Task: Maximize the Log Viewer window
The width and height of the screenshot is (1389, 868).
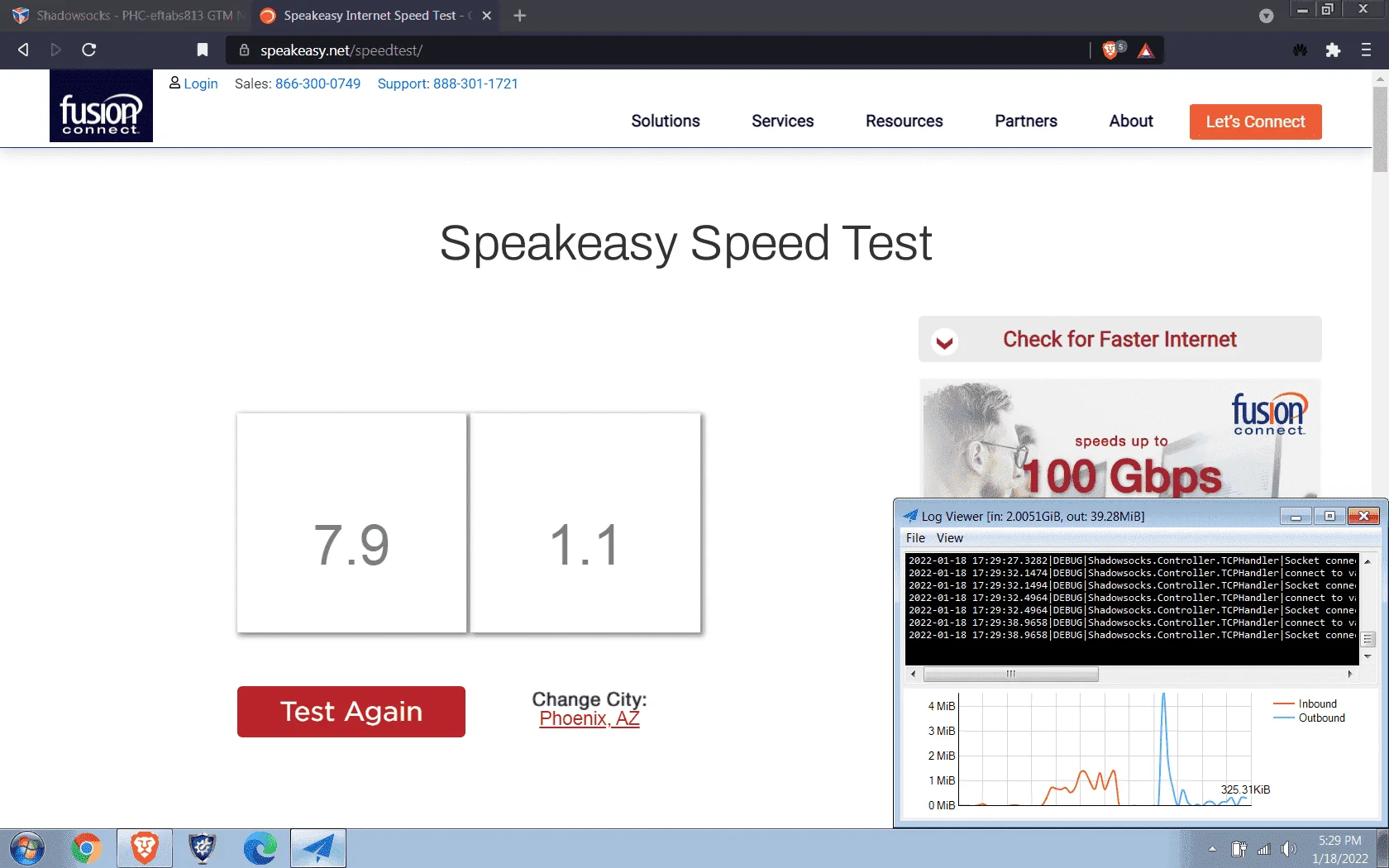Action: point(1329,516)
